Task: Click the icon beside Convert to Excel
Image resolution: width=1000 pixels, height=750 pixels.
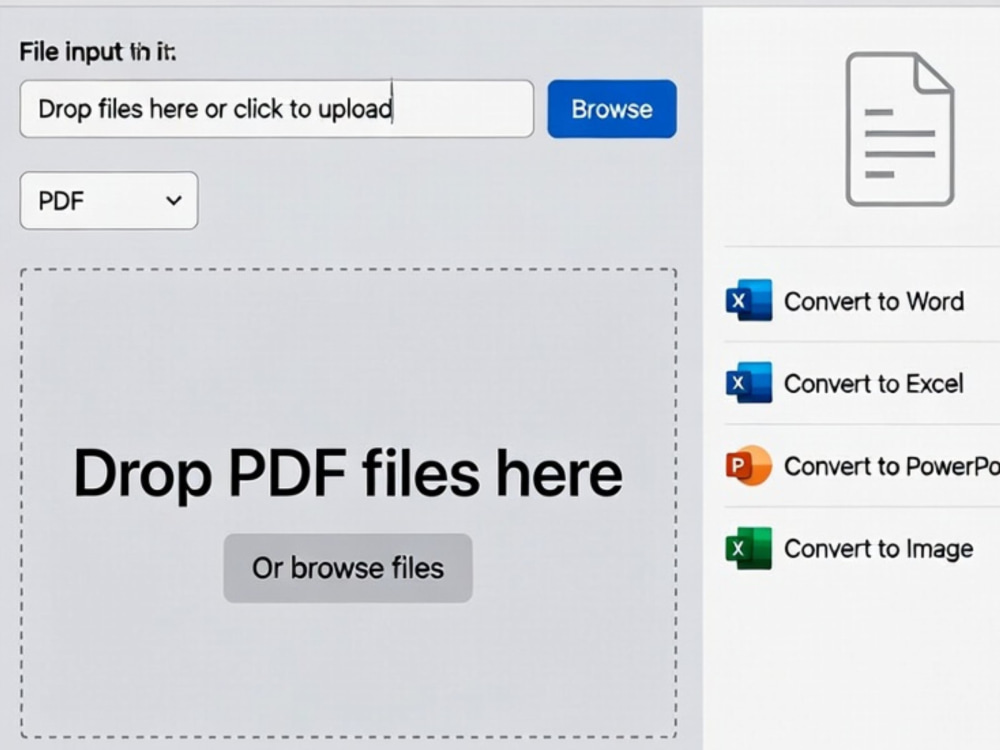Action: [x=749, y=383]
